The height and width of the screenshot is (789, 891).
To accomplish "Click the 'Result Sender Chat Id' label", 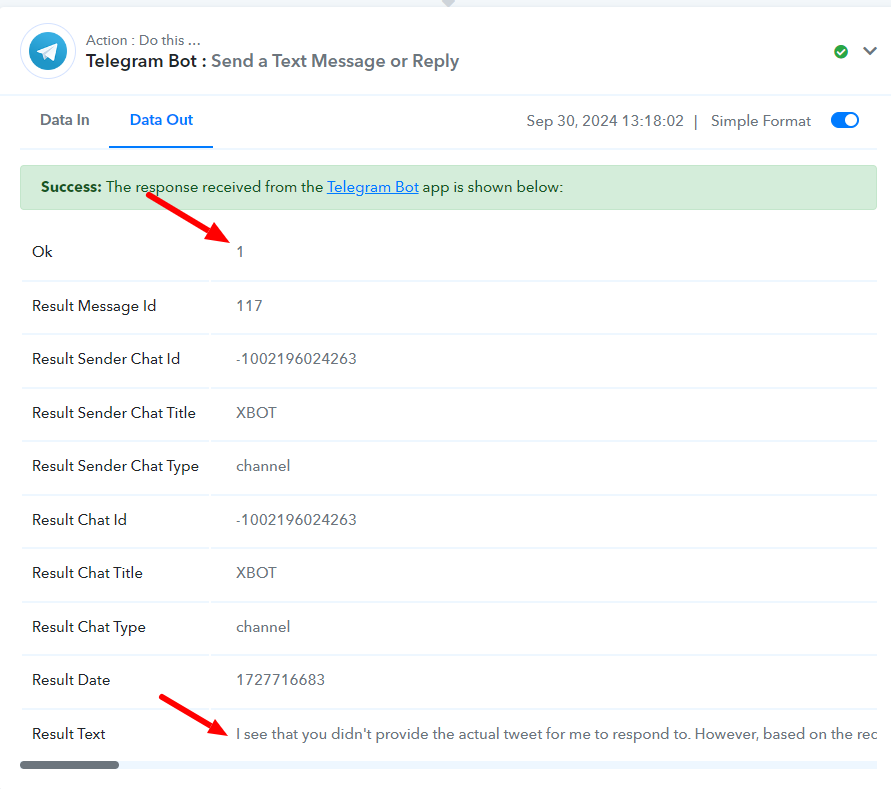I will [106, 359].
